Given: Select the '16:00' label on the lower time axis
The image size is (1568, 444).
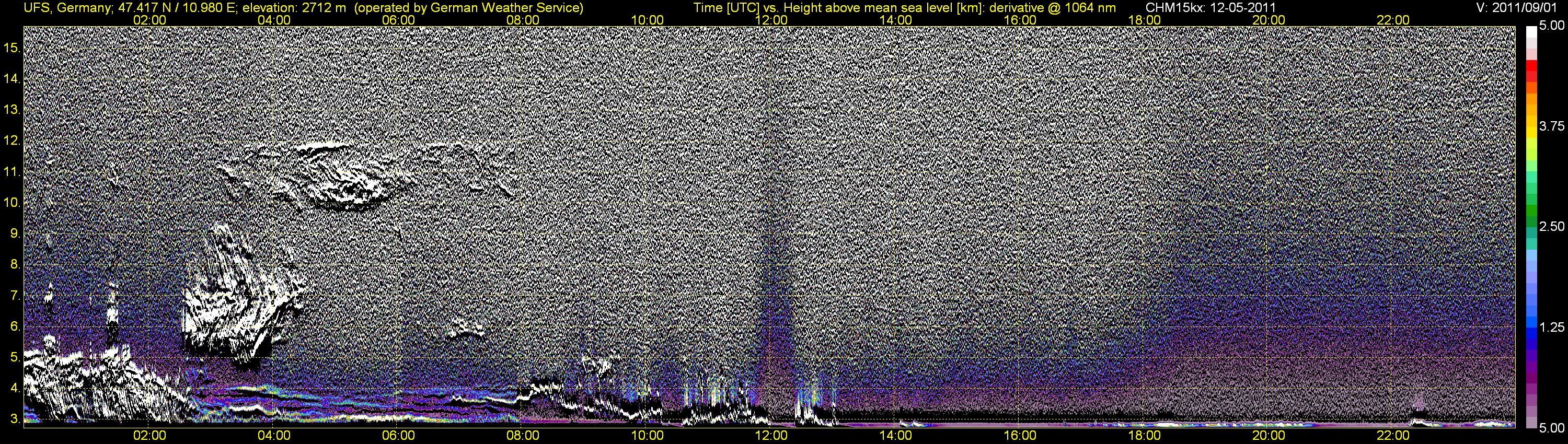Looking at the screenshot, I should tap(1020, 436).
